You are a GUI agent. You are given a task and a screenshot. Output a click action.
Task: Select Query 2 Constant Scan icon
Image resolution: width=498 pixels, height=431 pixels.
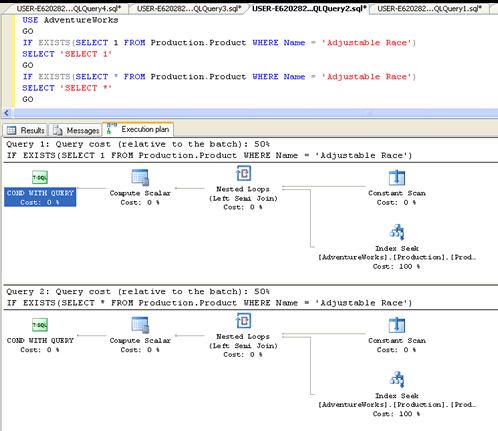coord(397,325)
